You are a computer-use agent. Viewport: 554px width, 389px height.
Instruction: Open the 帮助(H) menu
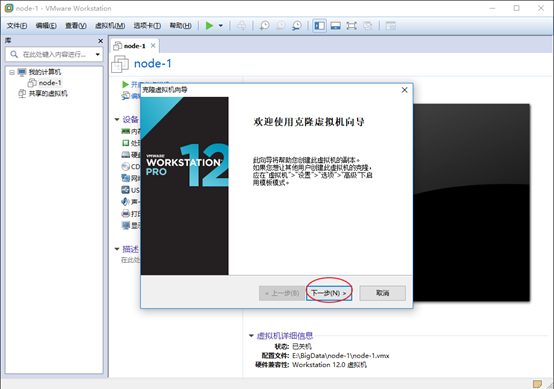(180, 25)
